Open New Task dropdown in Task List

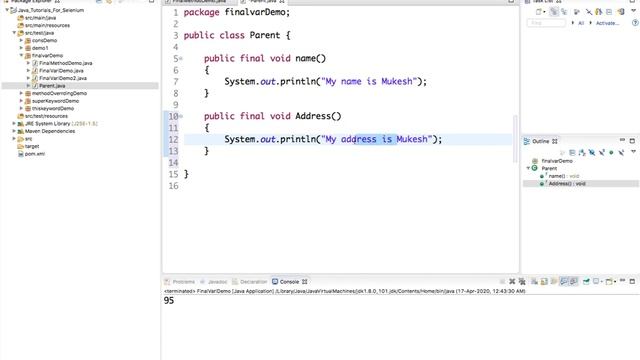click(x=544, y=12)
